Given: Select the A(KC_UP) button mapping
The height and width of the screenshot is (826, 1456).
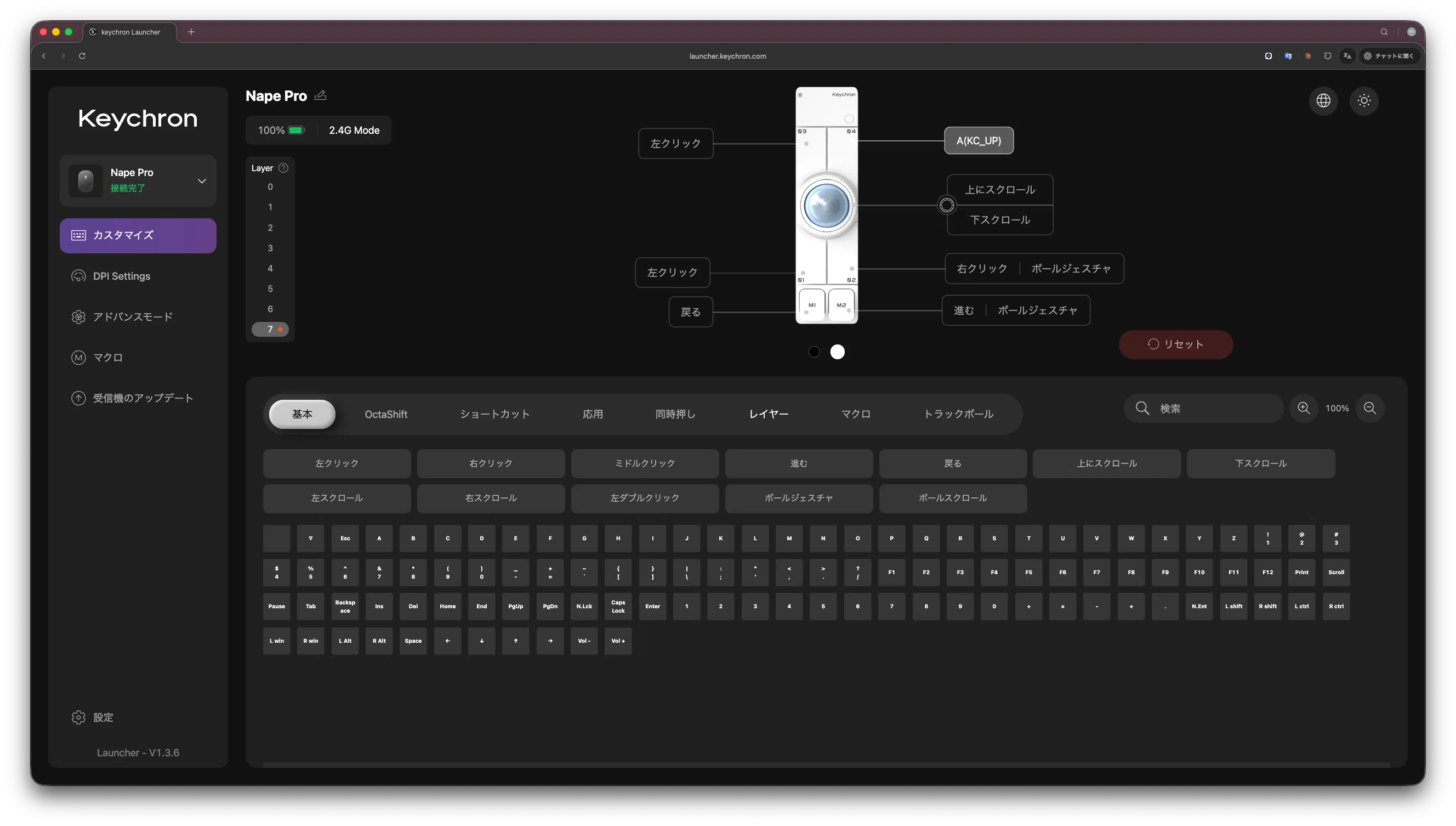Looking at the screenshot, I should click(979, 141).
